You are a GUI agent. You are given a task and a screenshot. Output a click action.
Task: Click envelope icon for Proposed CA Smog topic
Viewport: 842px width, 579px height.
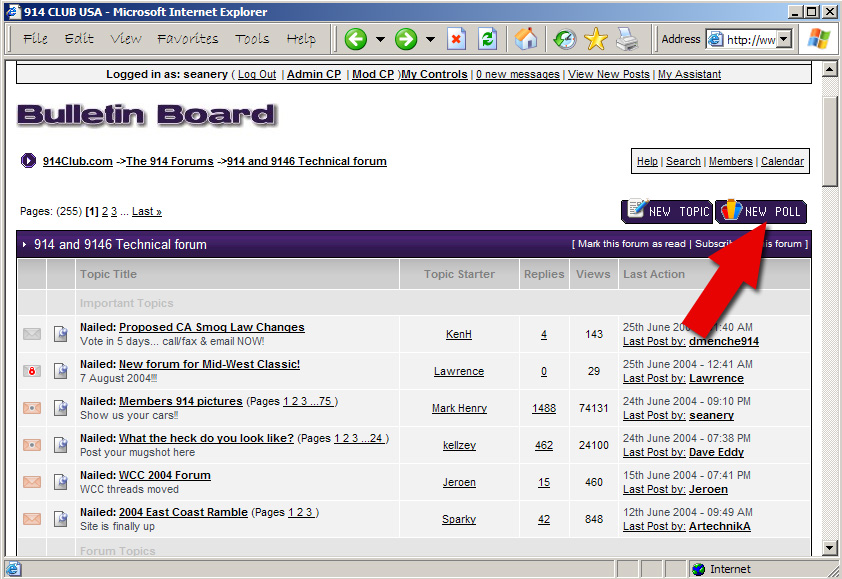[32, 334]
